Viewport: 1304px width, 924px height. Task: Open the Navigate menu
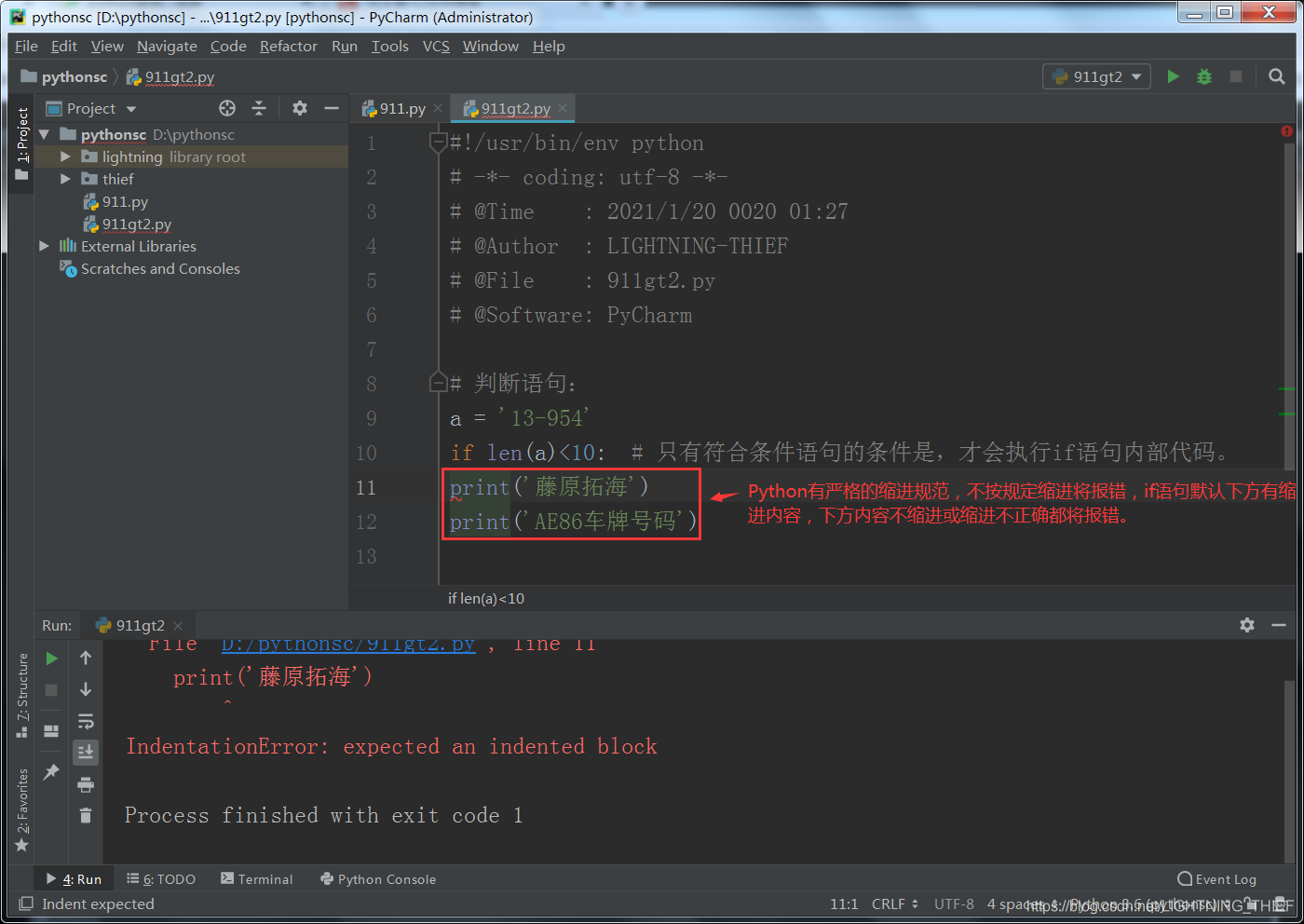pos(167,46)
